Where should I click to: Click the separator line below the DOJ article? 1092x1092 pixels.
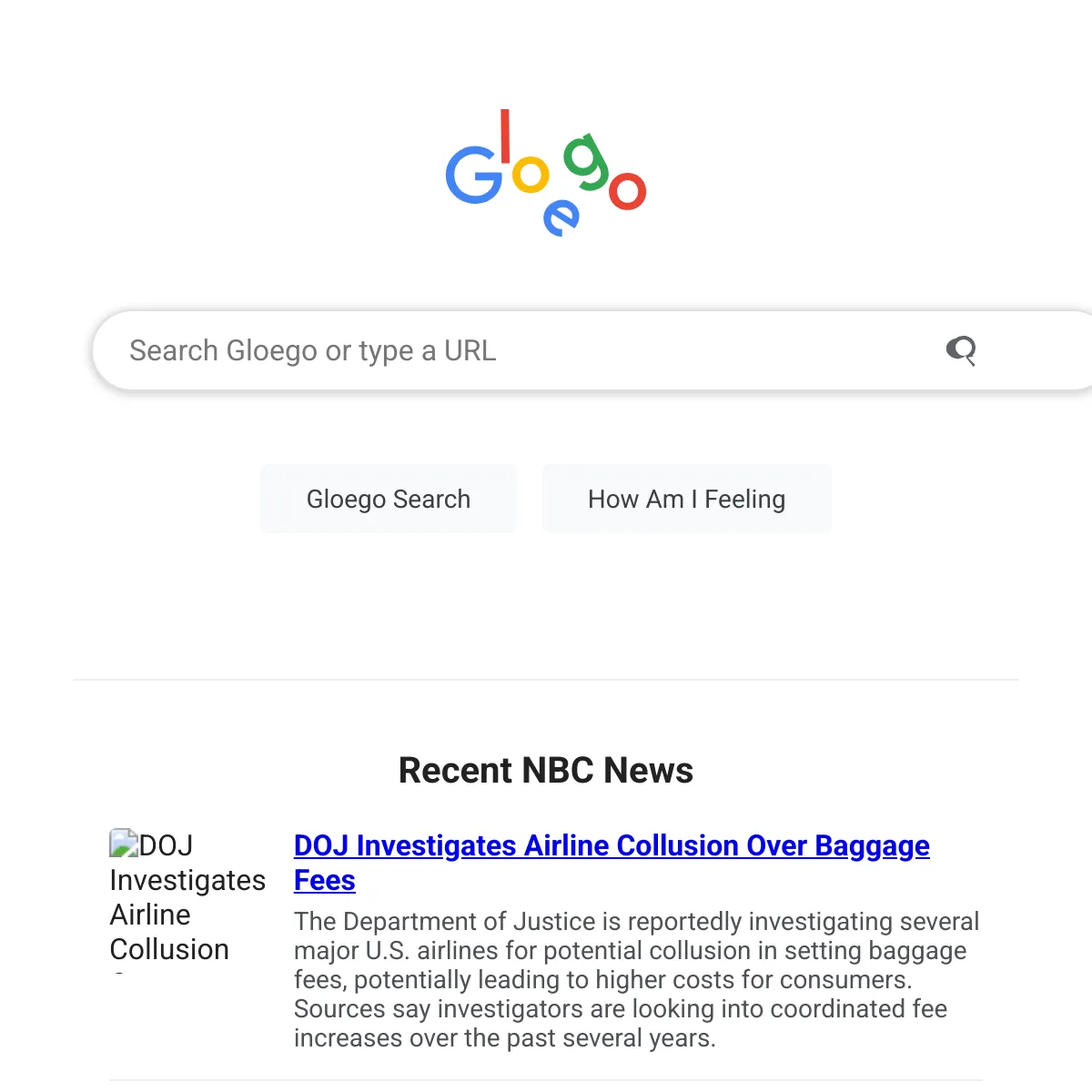point(546,1080)
